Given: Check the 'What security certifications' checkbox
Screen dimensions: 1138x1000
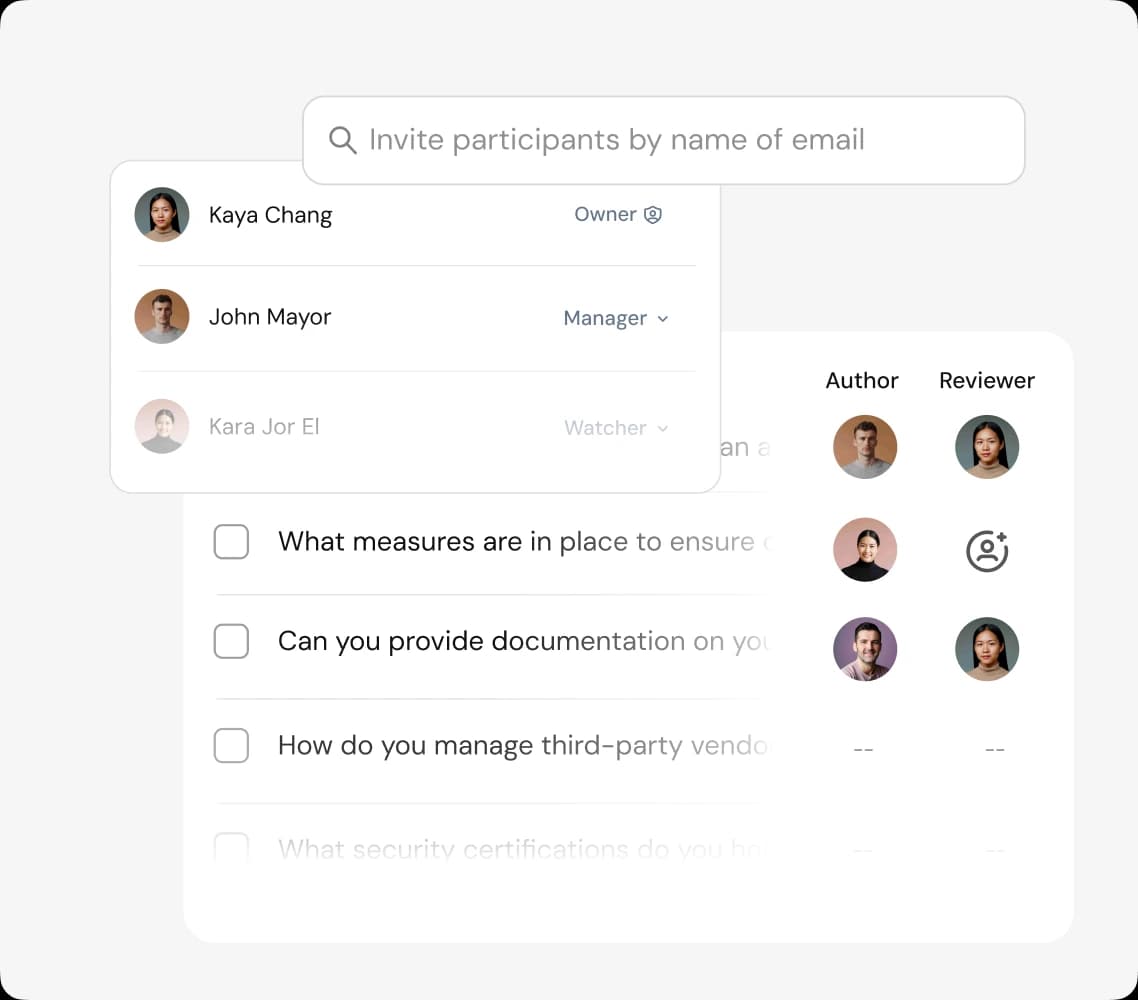Looking at the screenshot, I should 232,848.
